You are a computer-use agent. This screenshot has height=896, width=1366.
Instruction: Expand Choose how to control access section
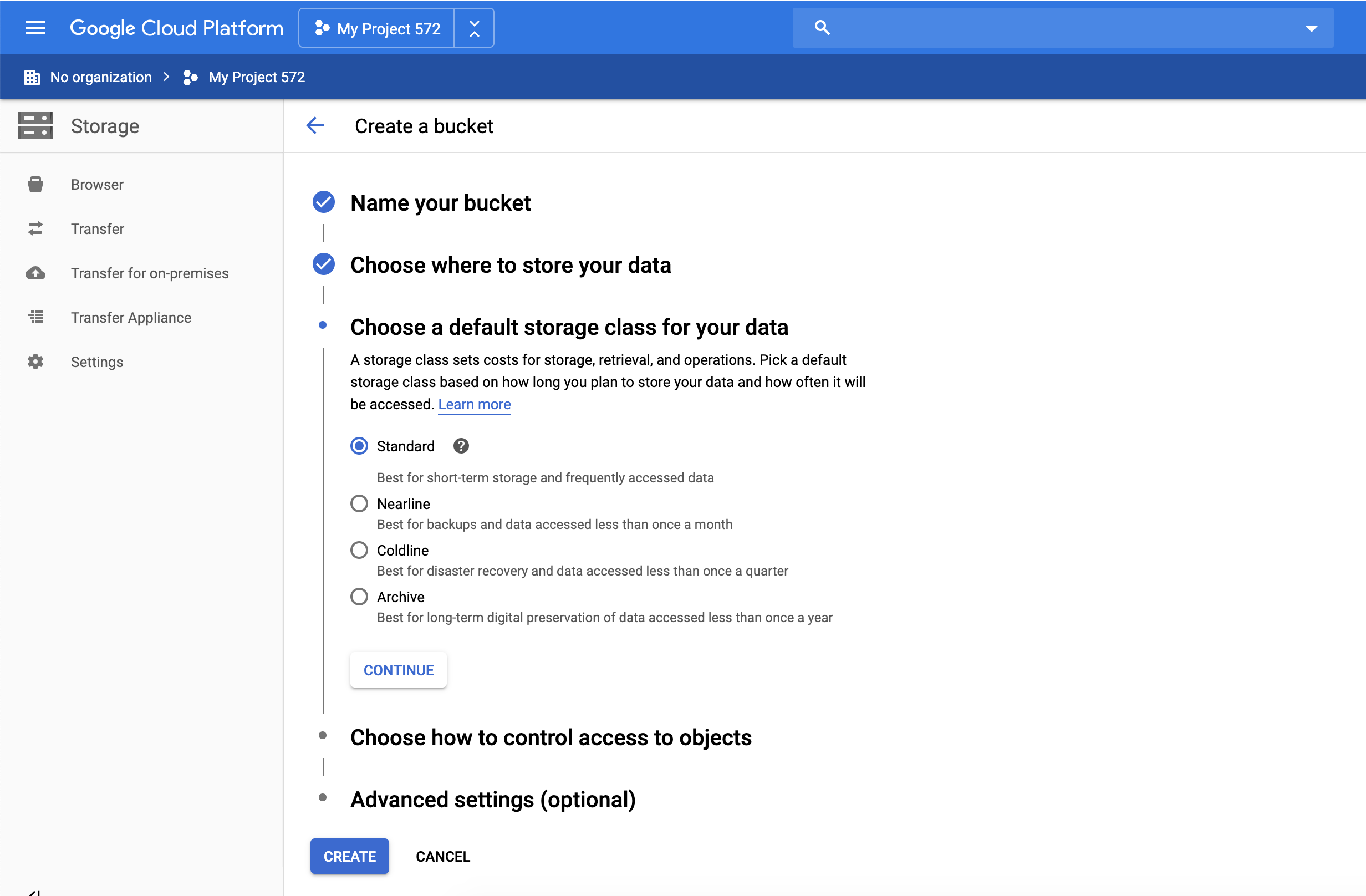coord(551,737)
